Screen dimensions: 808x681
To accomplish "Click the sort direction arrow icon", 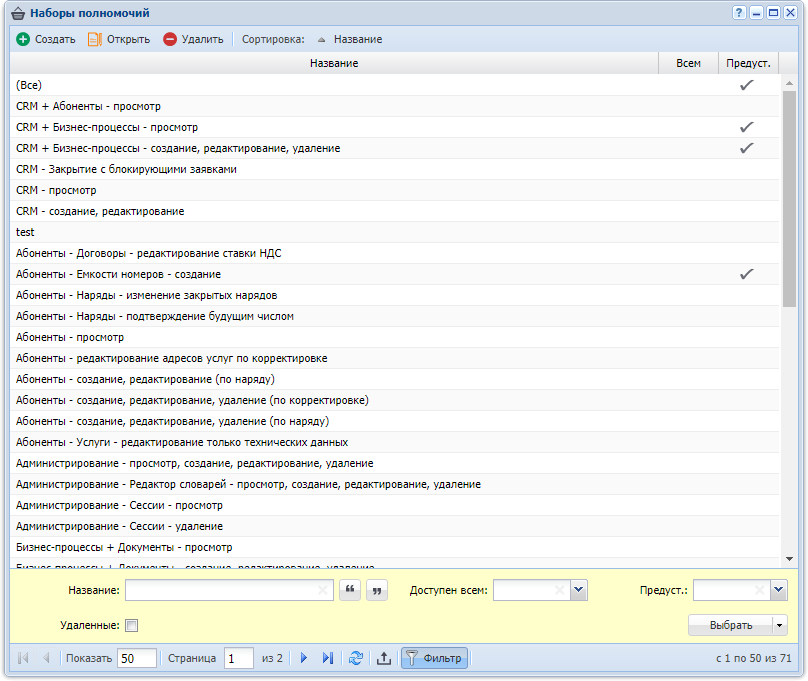I will click(322, 40).
